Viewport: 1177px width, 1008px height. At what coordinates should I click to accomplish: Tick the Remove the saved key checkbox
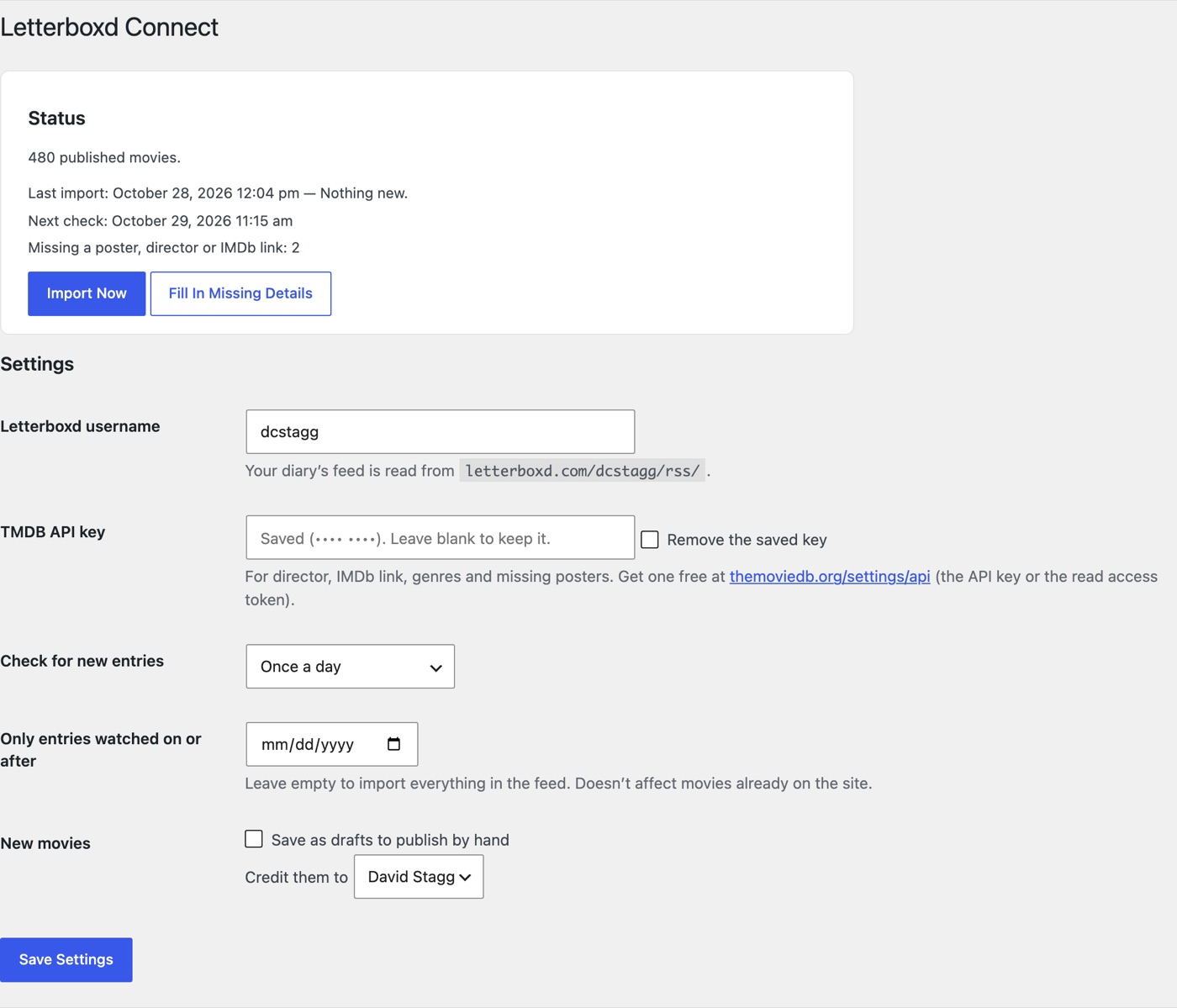(x=650, y=540)
